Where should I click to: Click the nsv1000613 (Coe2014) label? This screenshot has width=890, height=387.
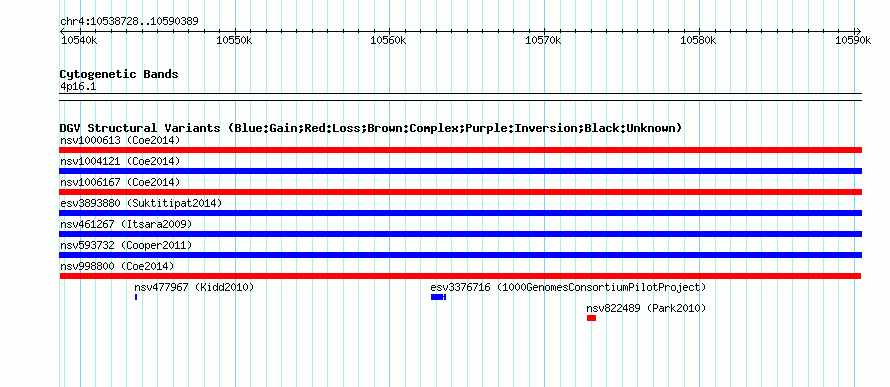[120, 140]
